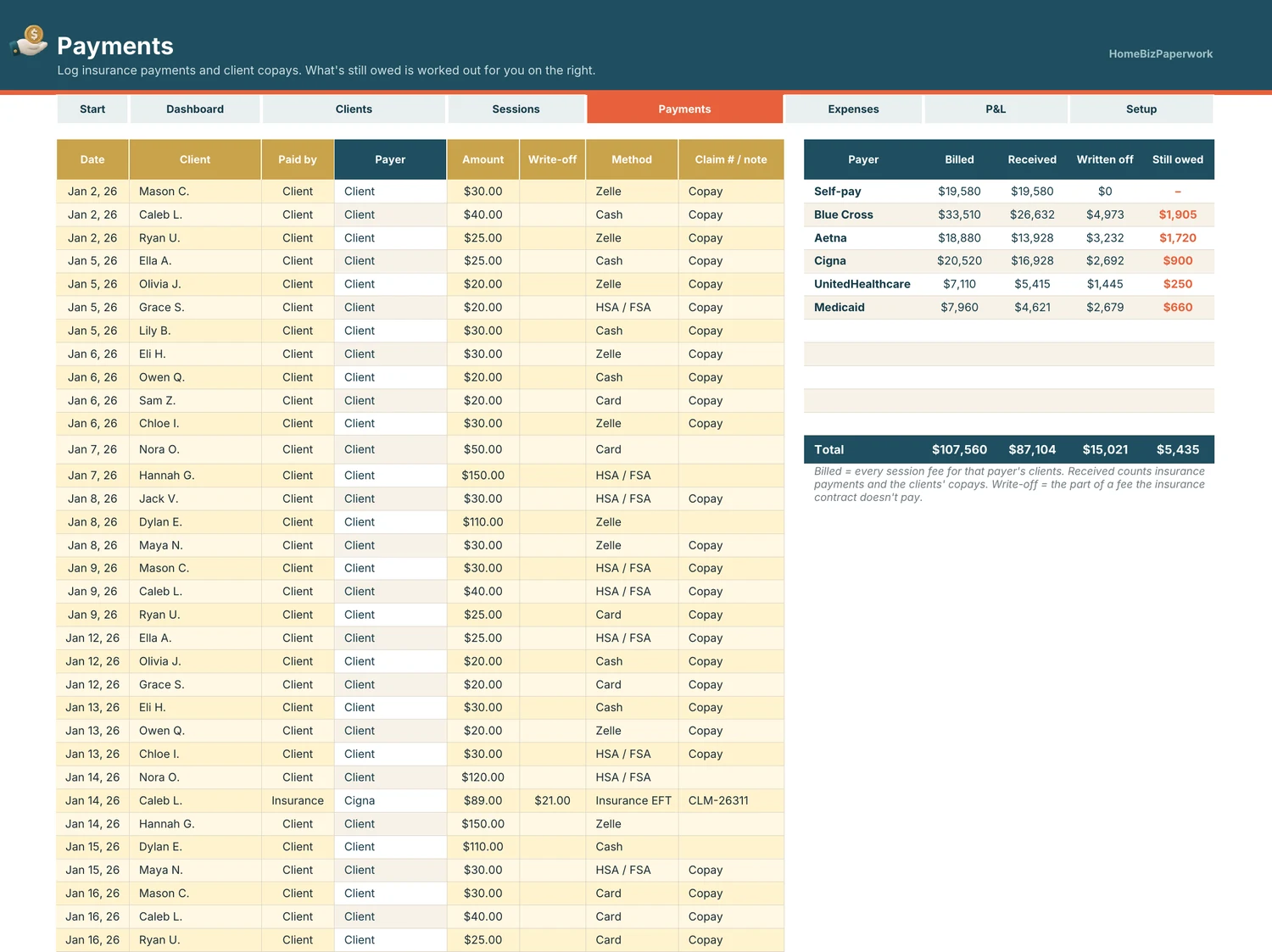The height and width of the screenshot is (952, 1272).
Task: Select the Paid by column header
Action: pos(298,159)
